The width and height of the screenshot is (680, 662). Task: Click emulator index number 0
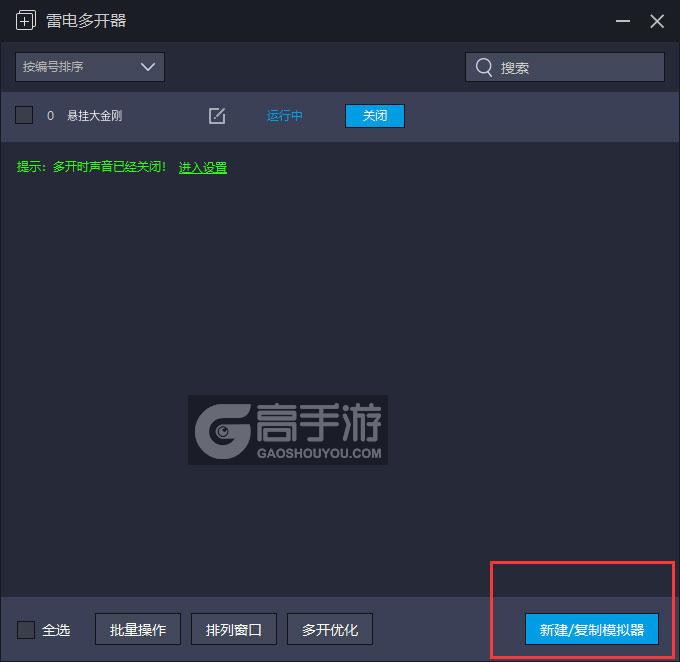(50, 116)
